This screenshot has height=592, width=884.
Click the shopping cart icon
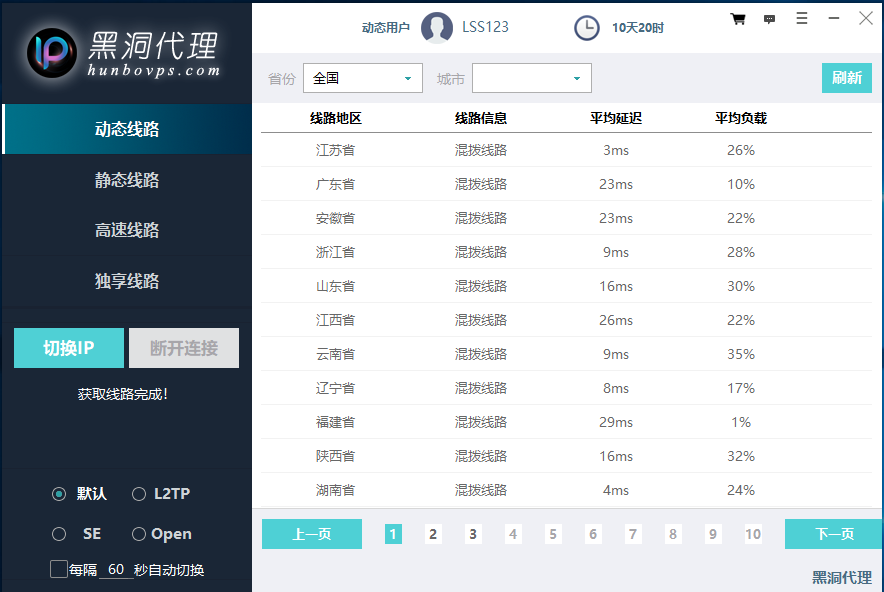tap(738, 18)
